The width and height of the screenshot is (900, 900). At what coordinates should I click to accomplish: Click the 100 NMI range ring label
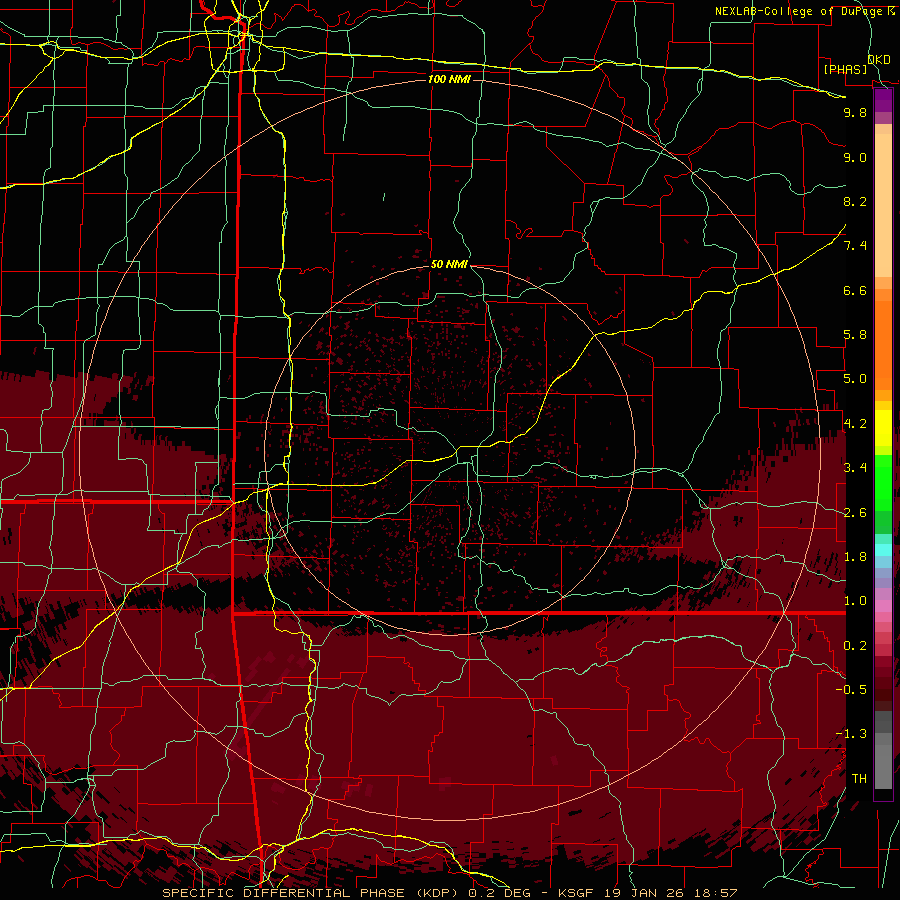coord(449,79)
